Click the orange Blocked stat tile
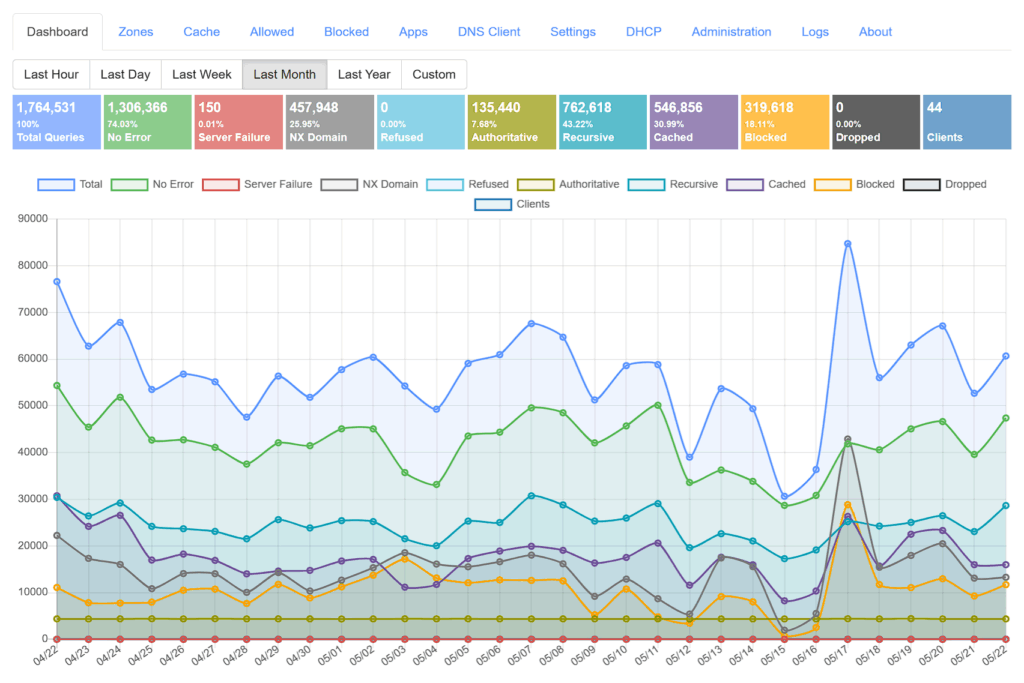This screenshot has width=1024, height=683. [x=785, y=122]
